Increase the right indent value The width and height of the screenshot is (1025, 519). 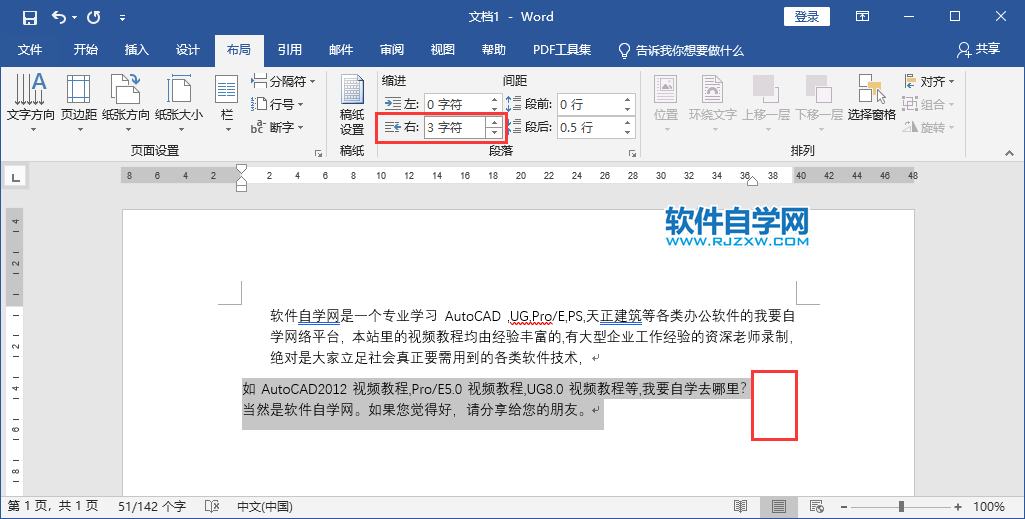495,123
